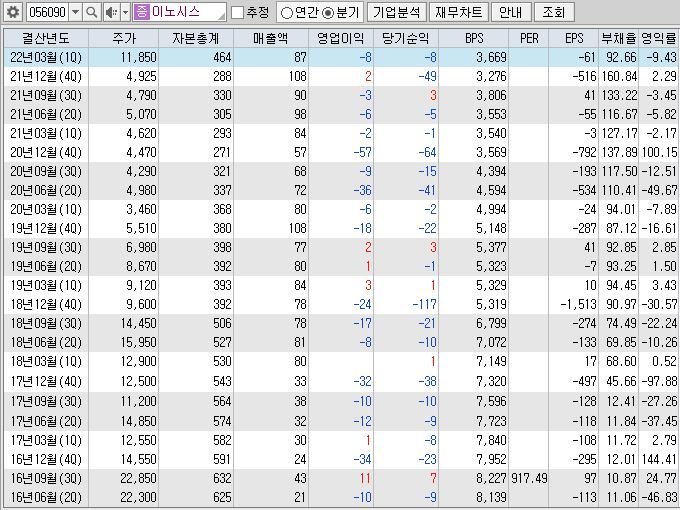Image resolution: width=680 pixels, height=510 pixels.
Task: Click PER value 917.49
Action: 529,478
